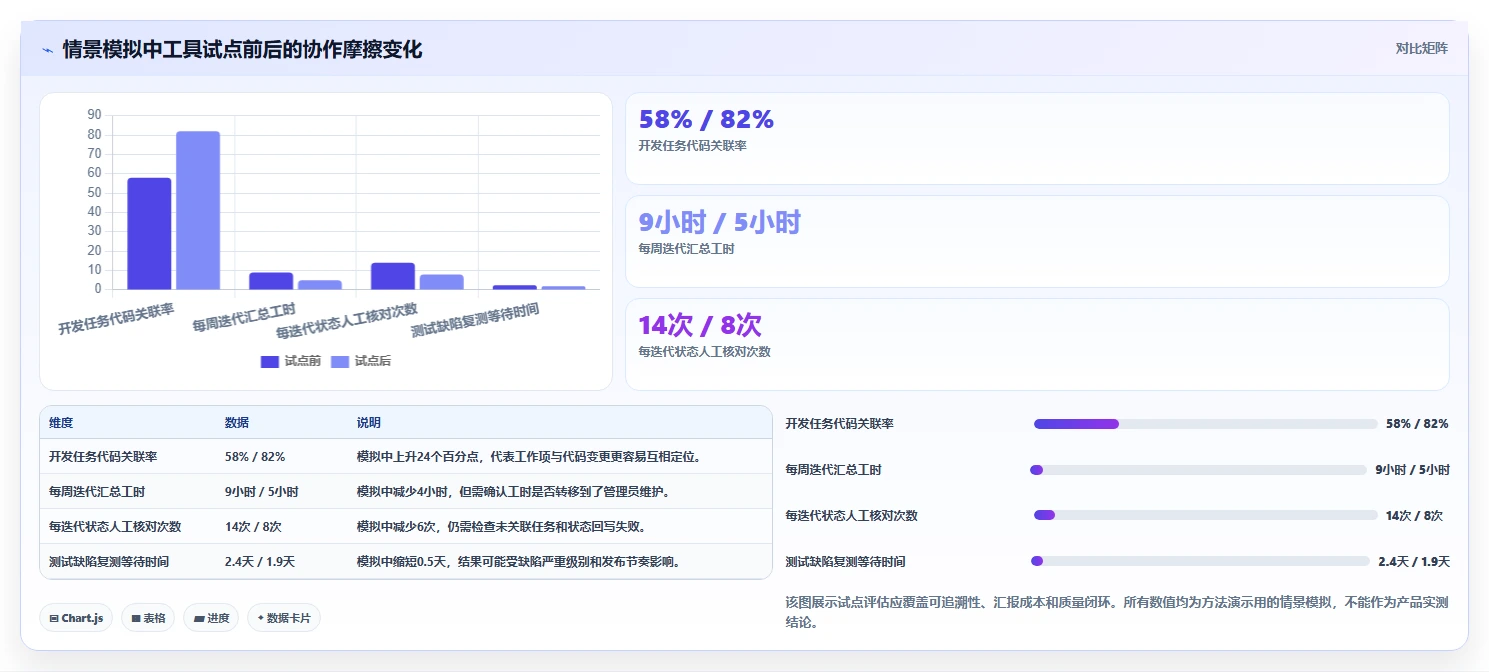Click the title 情景模拟中工具试点前后的协作摩擦变化

[242, 49]
